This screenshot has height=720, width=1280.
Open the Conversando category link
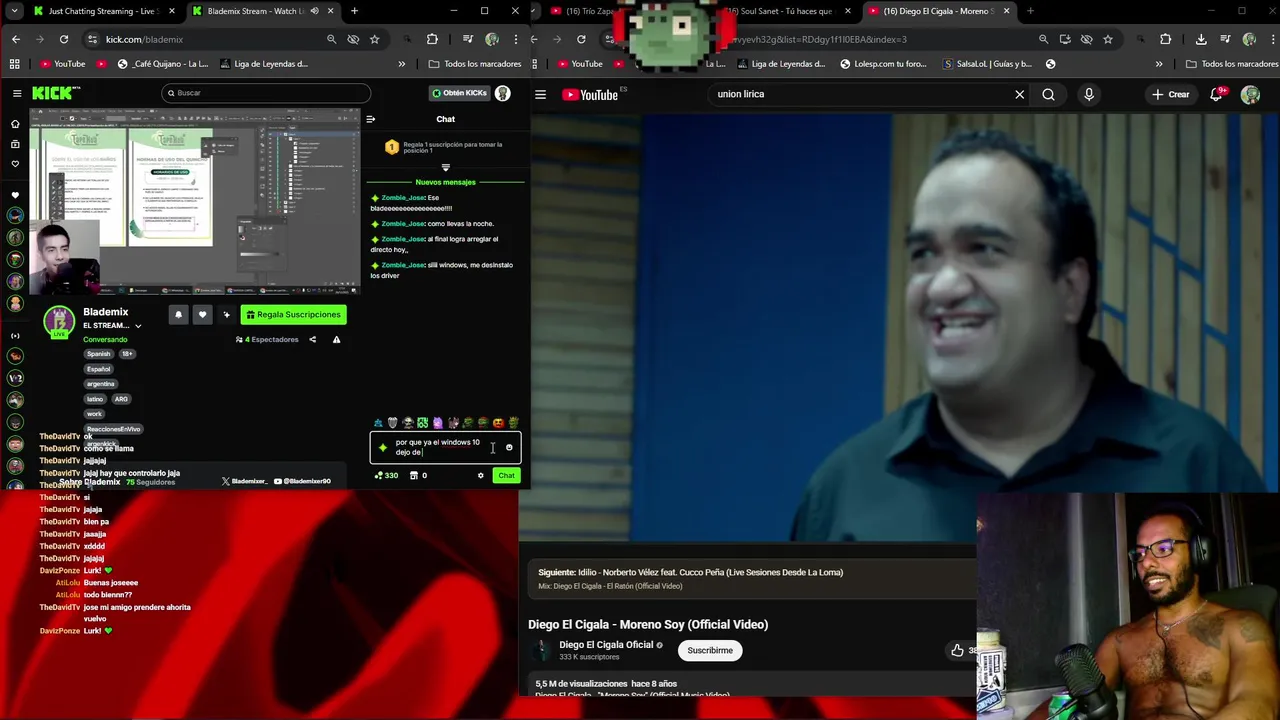coord(105,340)
